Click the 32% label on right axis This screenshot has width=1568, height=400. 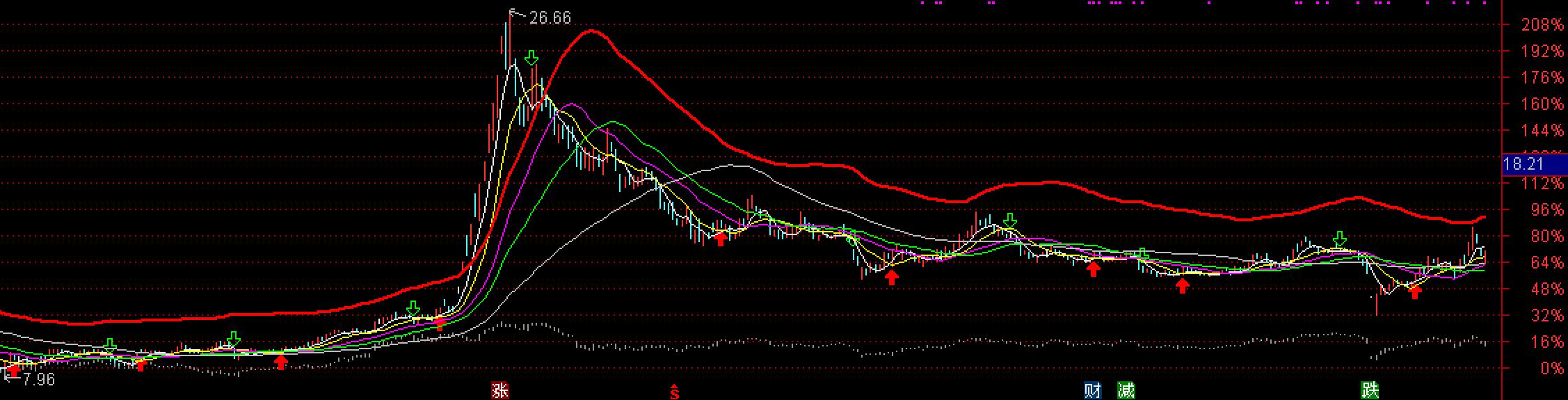(1540, 316)
